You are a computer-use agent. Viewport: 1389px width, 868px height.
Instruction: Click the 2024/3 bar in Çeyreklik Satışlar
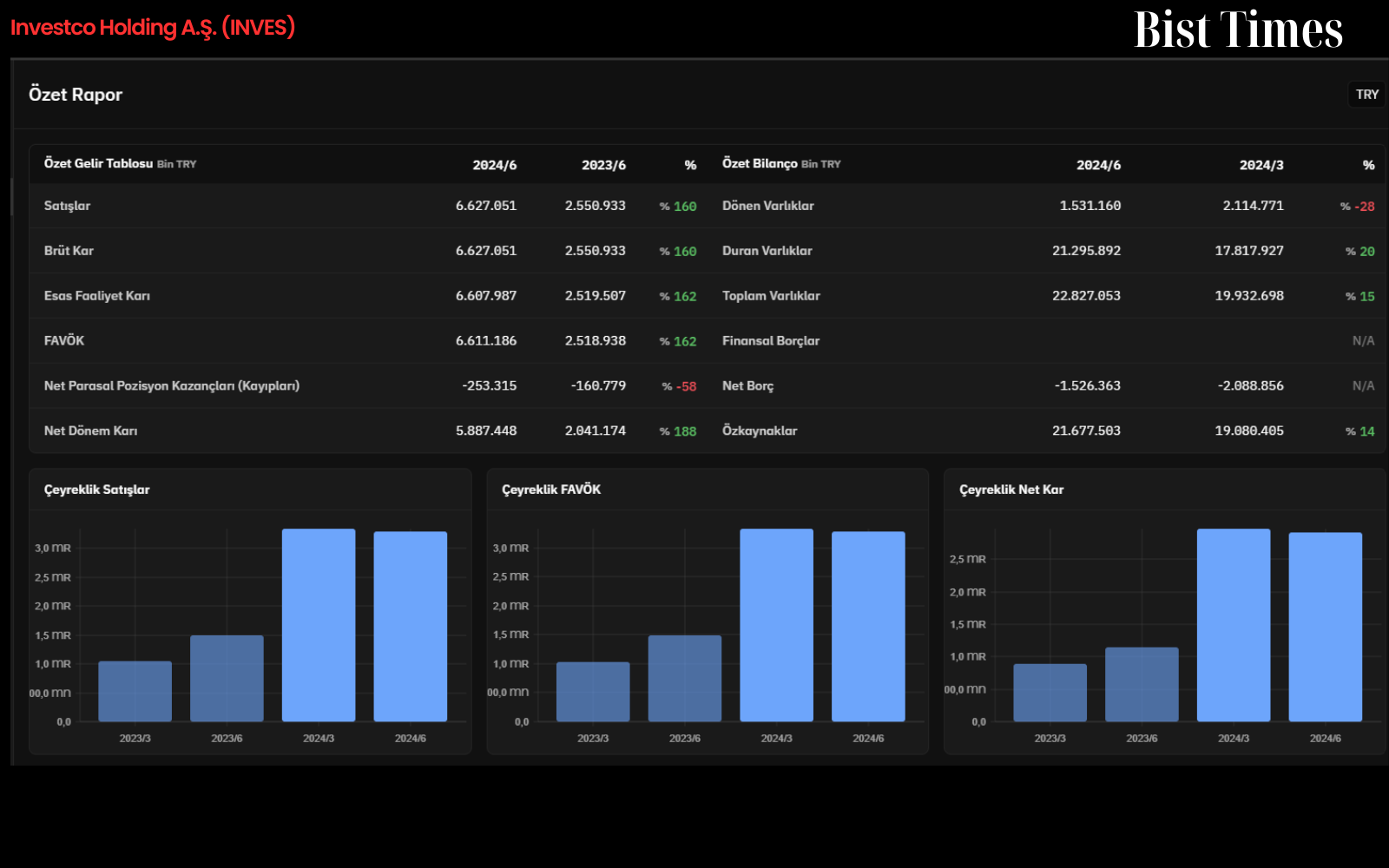319,625
